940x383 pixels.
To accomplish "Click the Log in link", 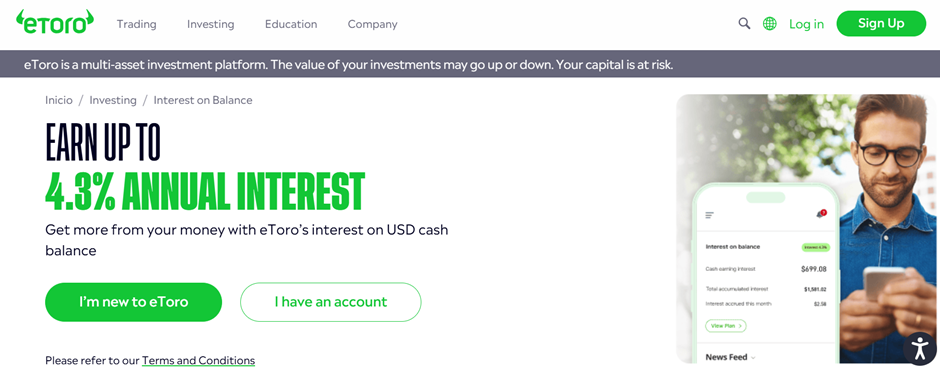I will point(806,25).
